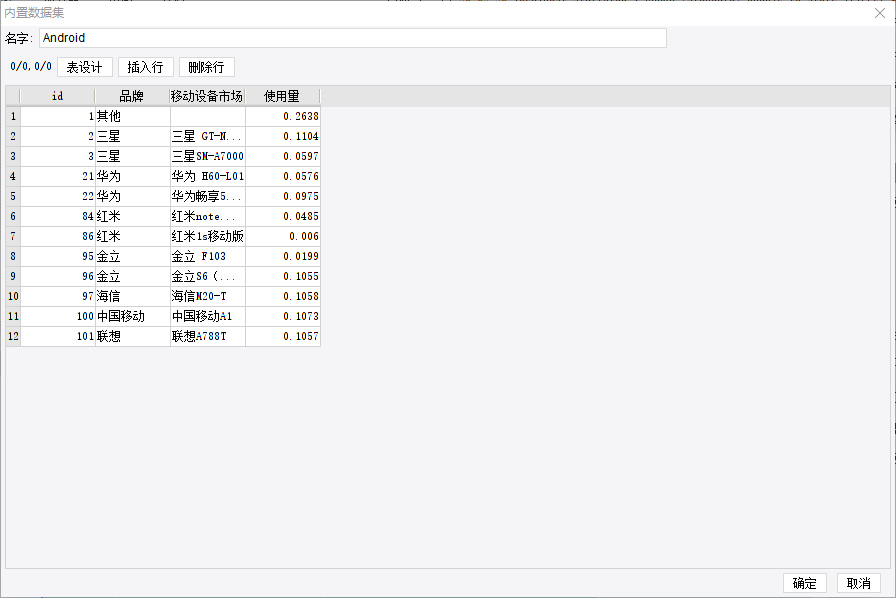Select the 使用量 column header

(x=282, y=96)
